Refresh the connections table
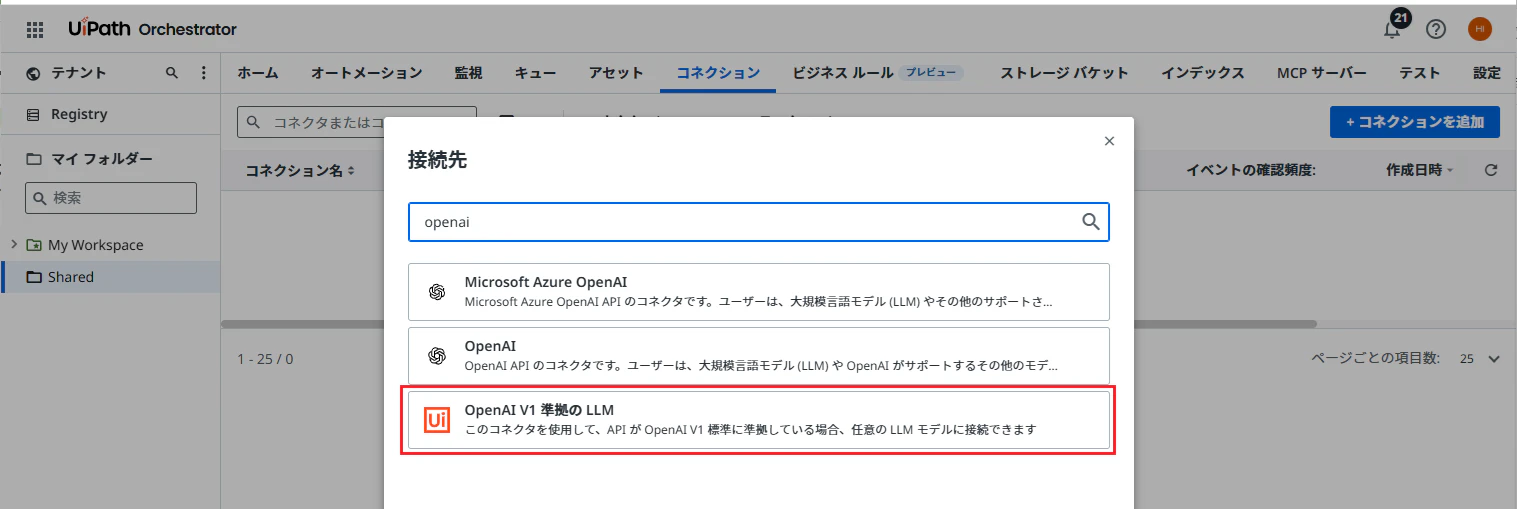This screenshot has height=509, width=1517. [x=1491, y=170]
